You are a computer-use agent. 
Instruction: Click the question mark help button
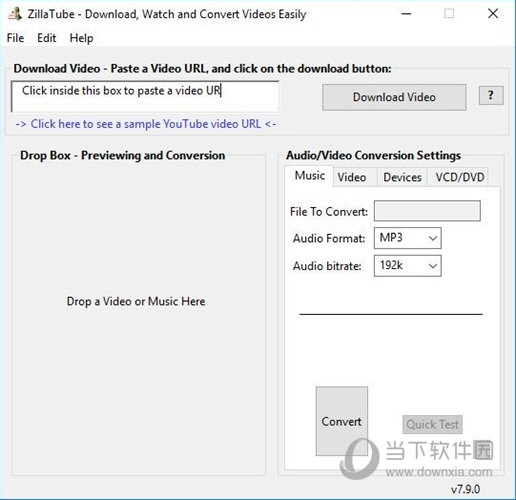(491, 95)
